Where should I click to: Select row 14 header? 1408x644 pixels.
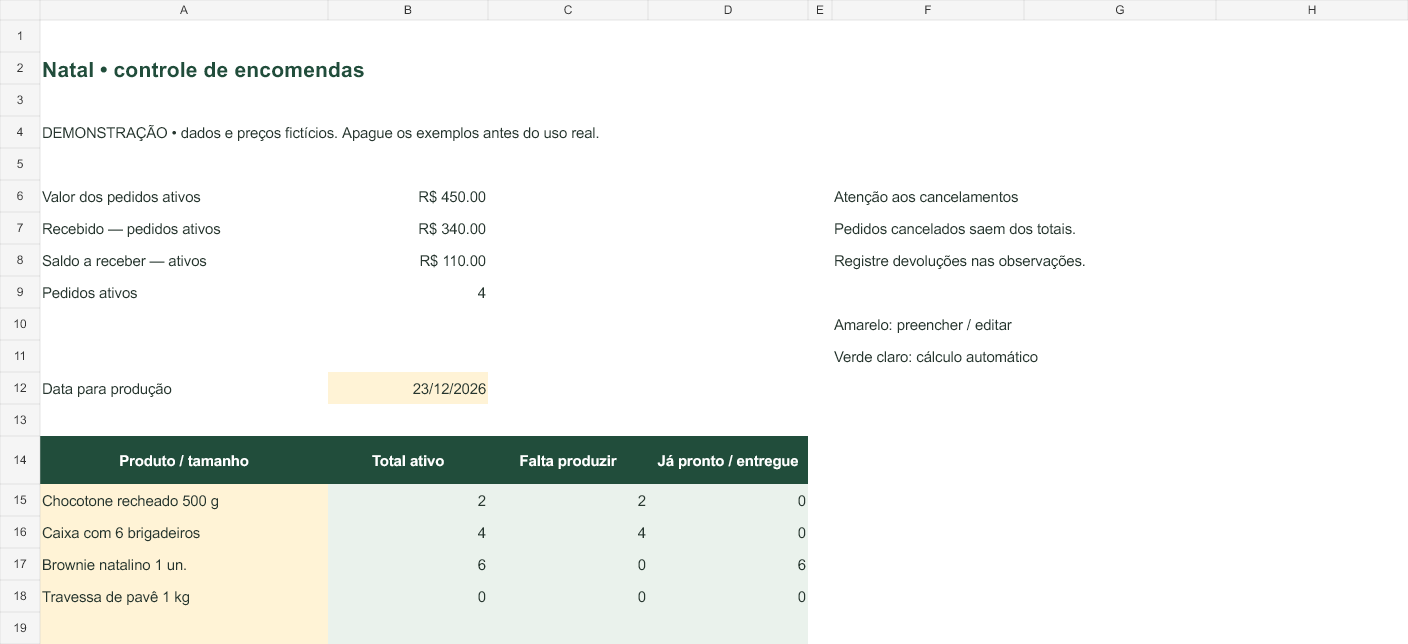pos(20,460)
